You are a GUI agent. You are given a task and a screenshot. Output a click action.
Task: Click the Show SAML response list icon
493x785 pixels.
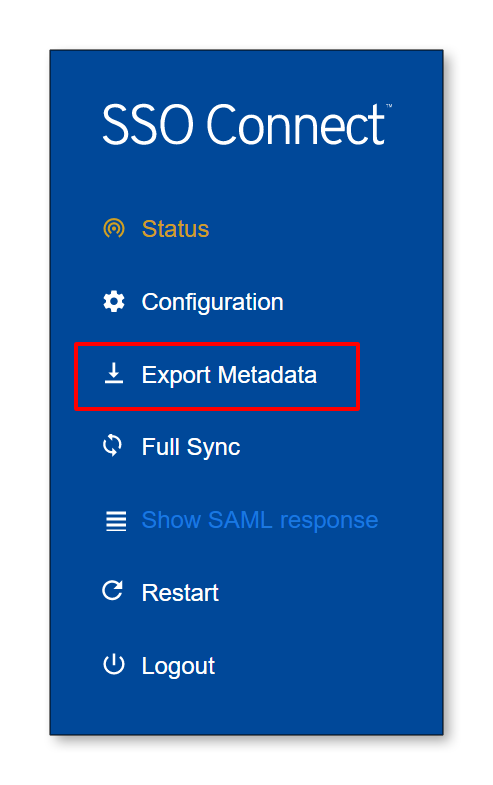116,521
